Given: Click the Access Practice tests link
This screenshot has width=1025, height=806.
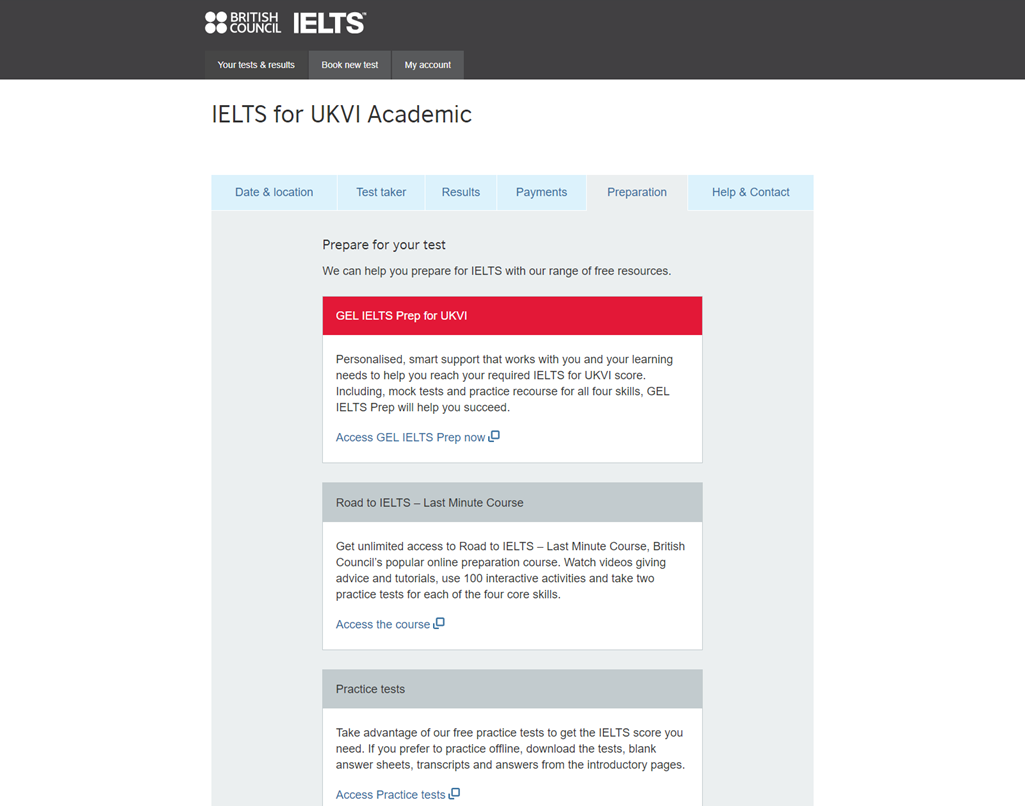Looking at the screenshot, I should click(390, 793).
